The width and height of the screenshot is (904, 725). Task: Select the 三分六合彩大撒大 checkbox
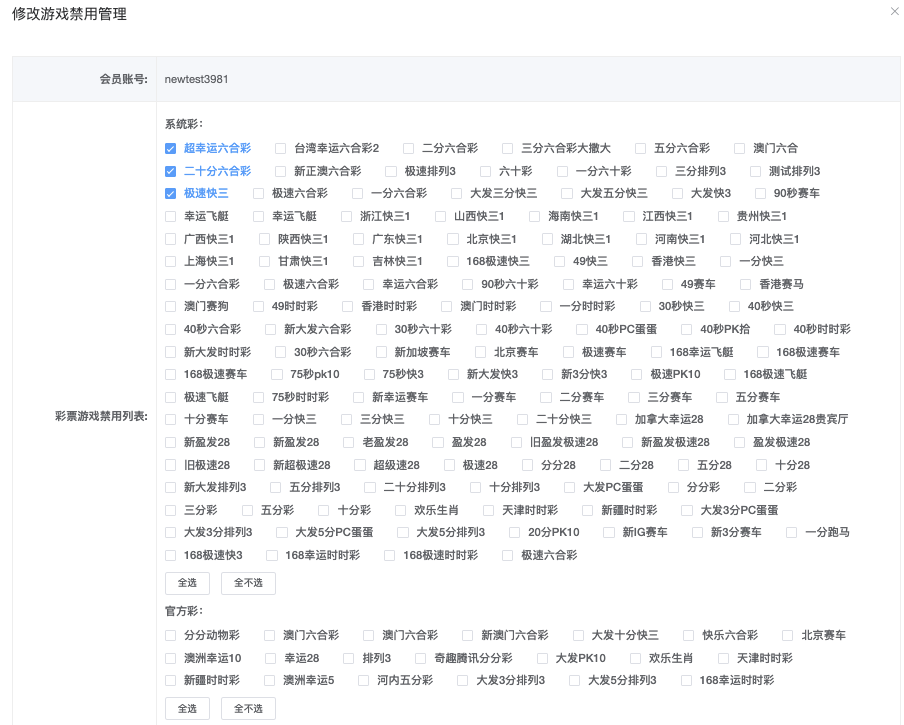[x=508, y=148]
